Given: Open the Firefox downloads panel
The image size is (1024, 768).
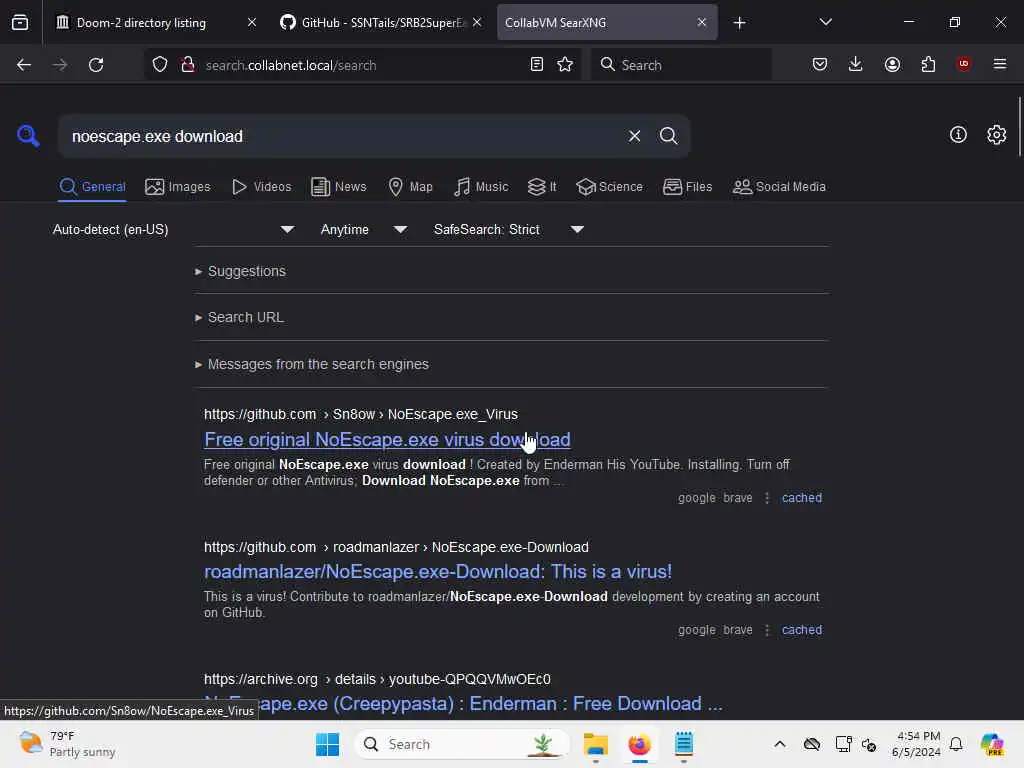Looking at the screenshot, I should pyautogui.click(x=856, y=65).
